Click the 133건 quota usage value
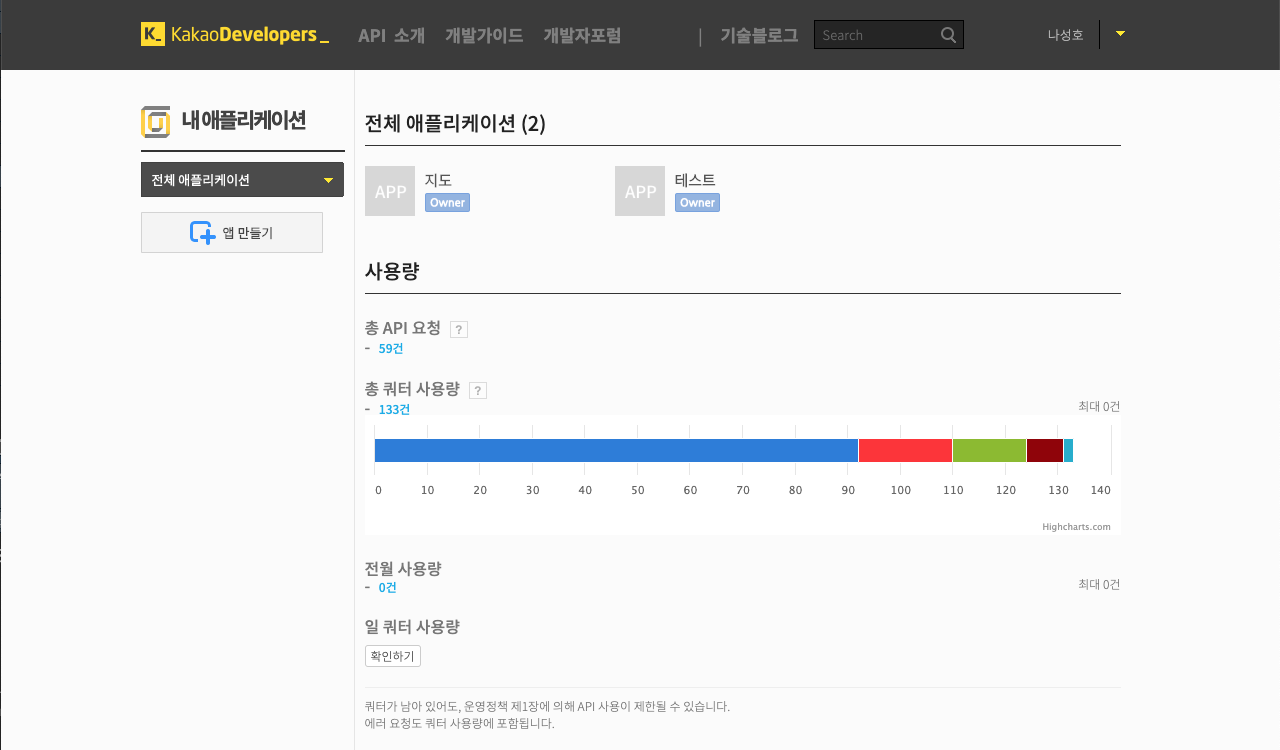Image resolution: width=1280 pixels, height=750 pixels. [x=394, y=409]
